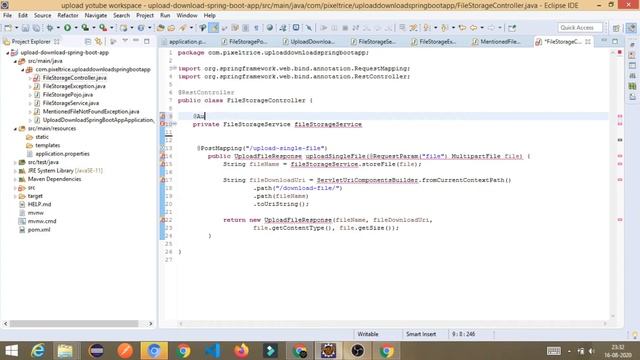Click the Coverage run toolbar icon
The height and width of the screenshot is (360, 640).
[x=85, y=28]
